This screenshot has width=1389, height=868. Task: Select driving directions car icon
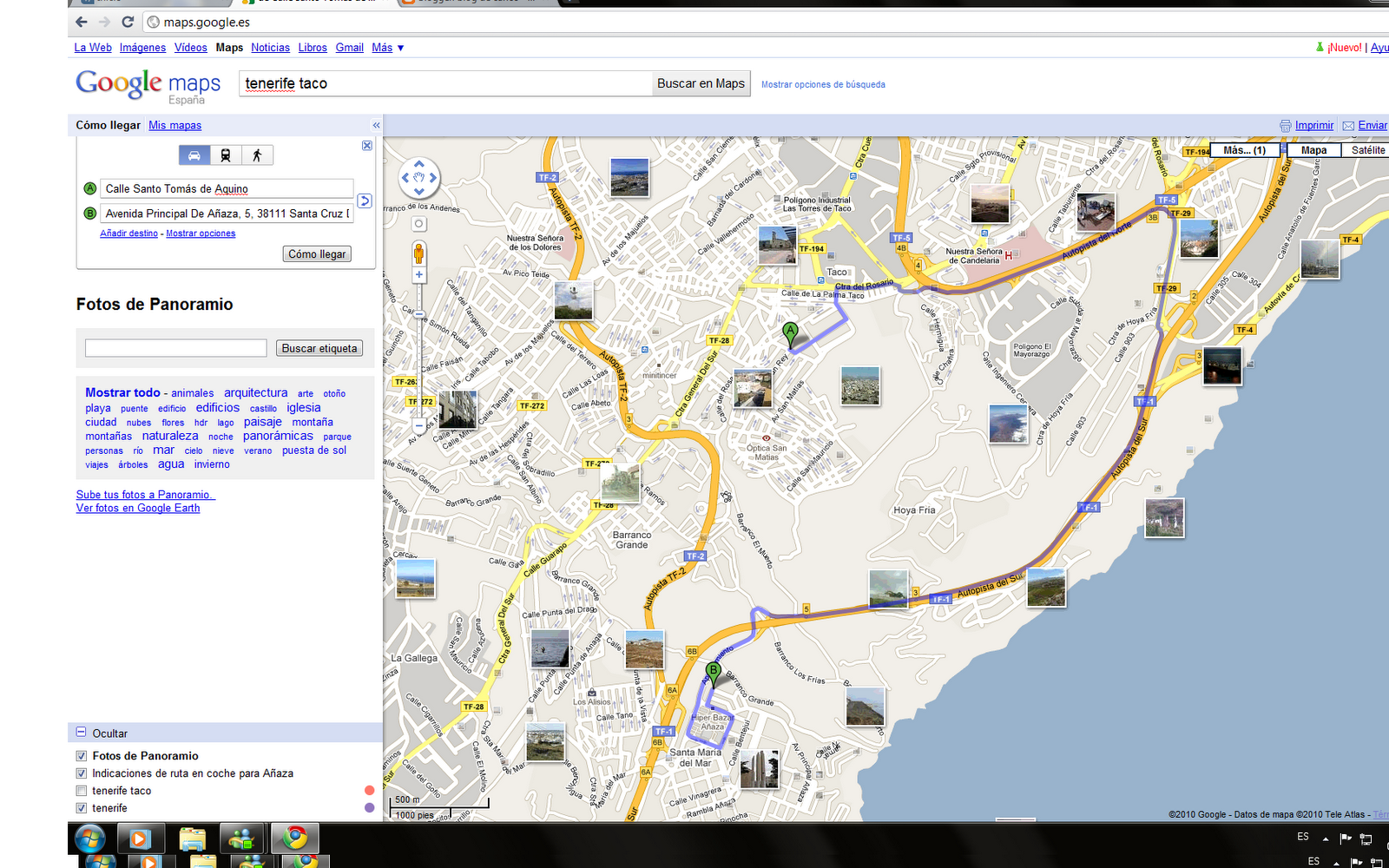pyautogui.click(x=194, y=155)
